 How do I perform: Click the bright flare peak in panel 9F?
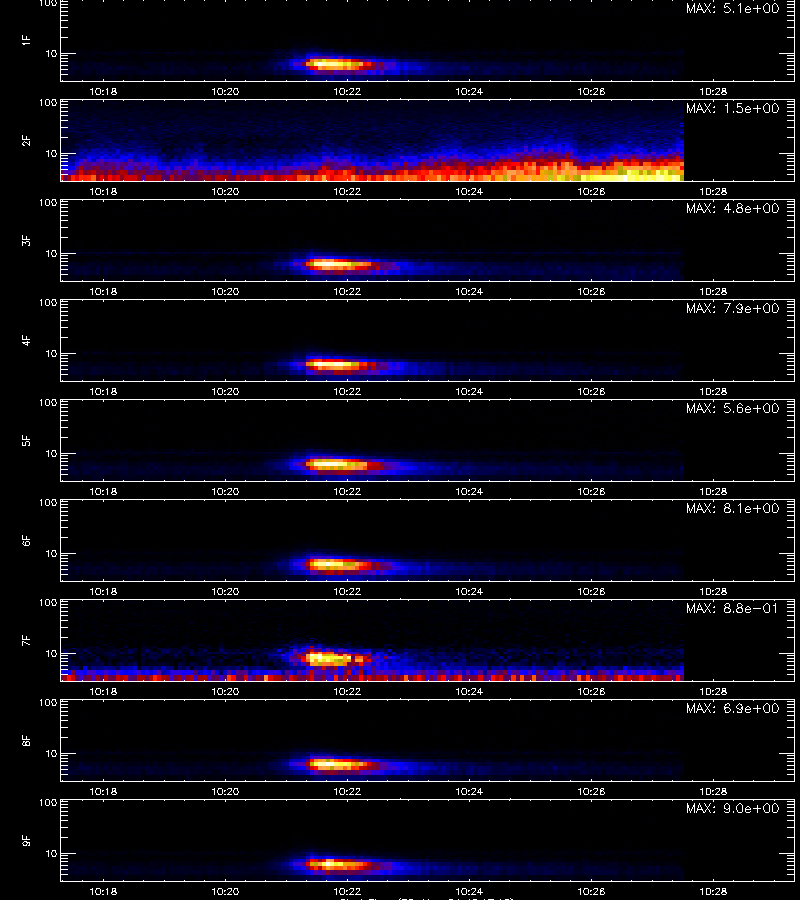click(x=336, y=864)
